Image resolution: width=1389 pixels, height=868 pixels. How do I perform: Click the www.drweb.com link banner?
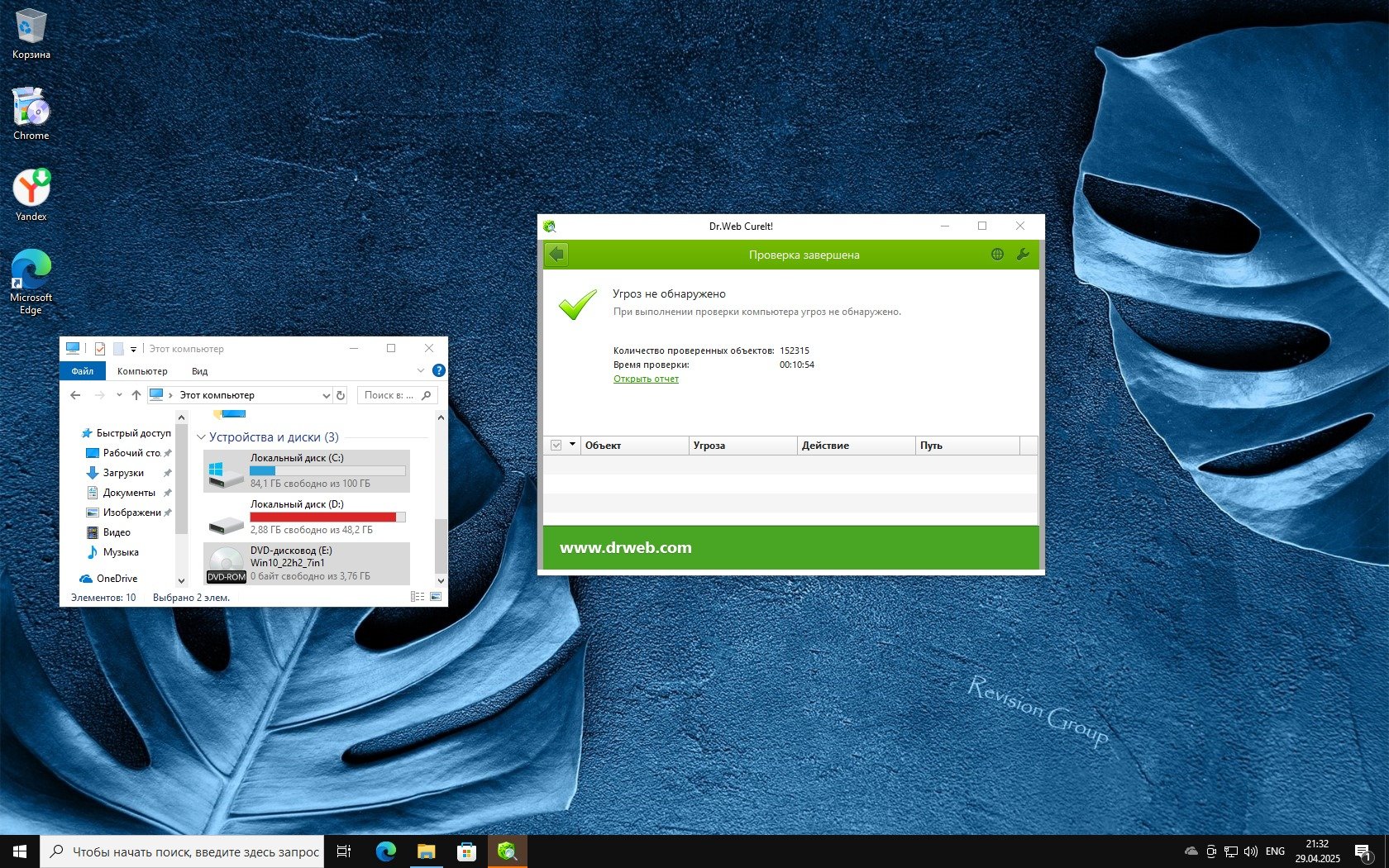(626, 547)
